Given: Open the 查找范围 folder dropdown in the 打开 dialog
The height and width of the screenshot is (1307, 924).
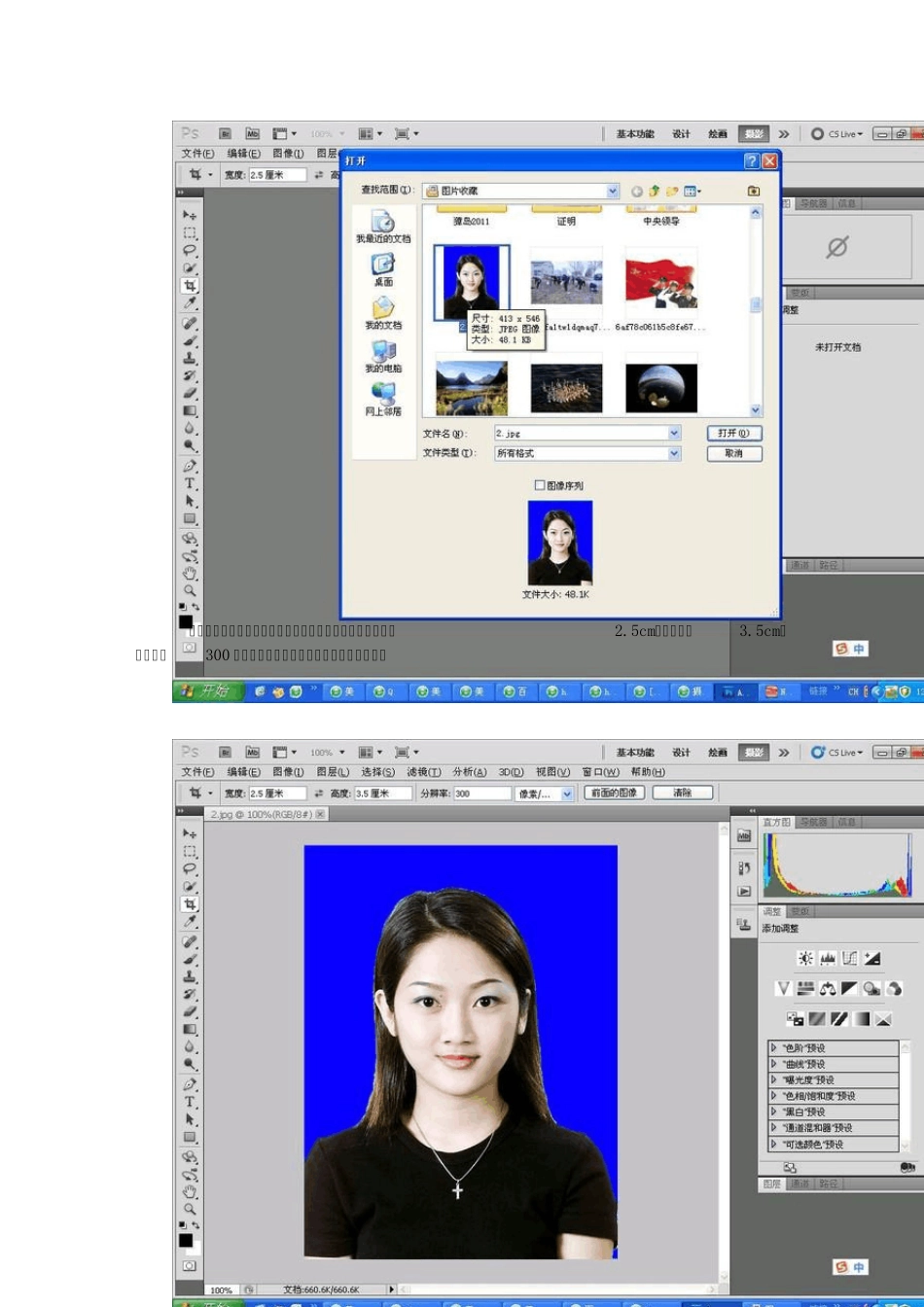Looking at the screenshot, I should point(613,192).
